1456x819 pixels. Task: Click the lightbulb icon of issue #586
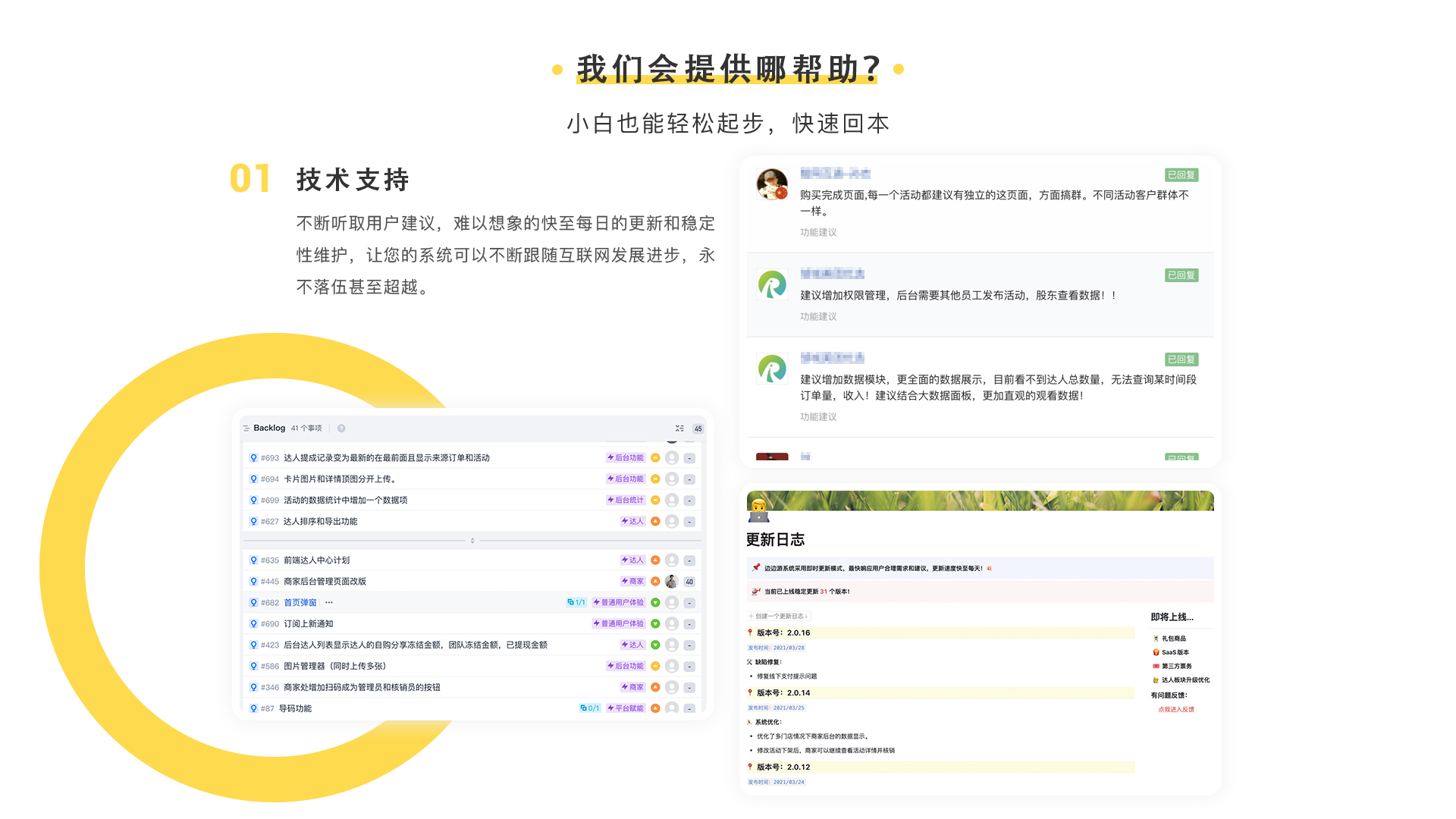[253, 667]
